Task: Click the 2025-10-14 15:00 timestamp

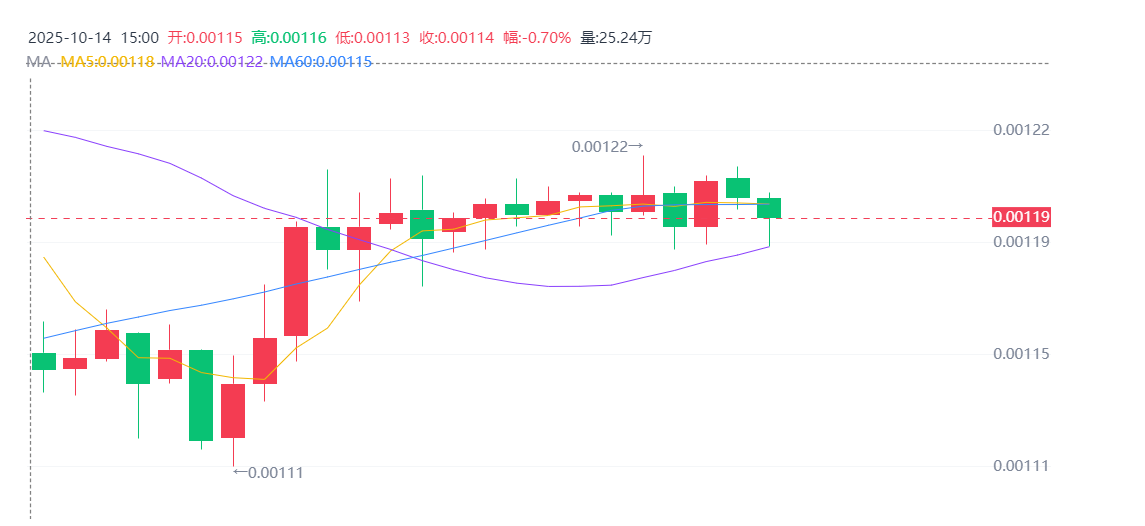Action: coord(93,38)
